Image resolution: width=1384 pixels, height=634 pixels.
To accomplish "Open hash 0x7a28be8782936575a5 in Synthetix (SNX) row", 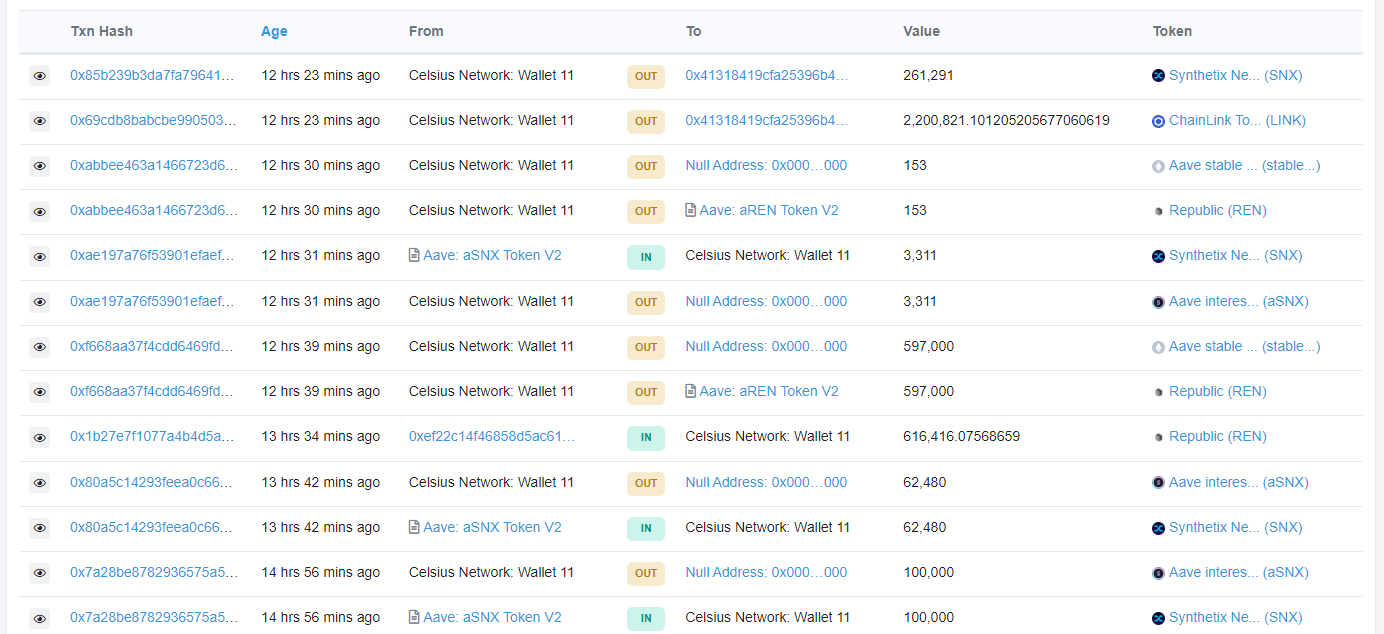I will point(154,617).
